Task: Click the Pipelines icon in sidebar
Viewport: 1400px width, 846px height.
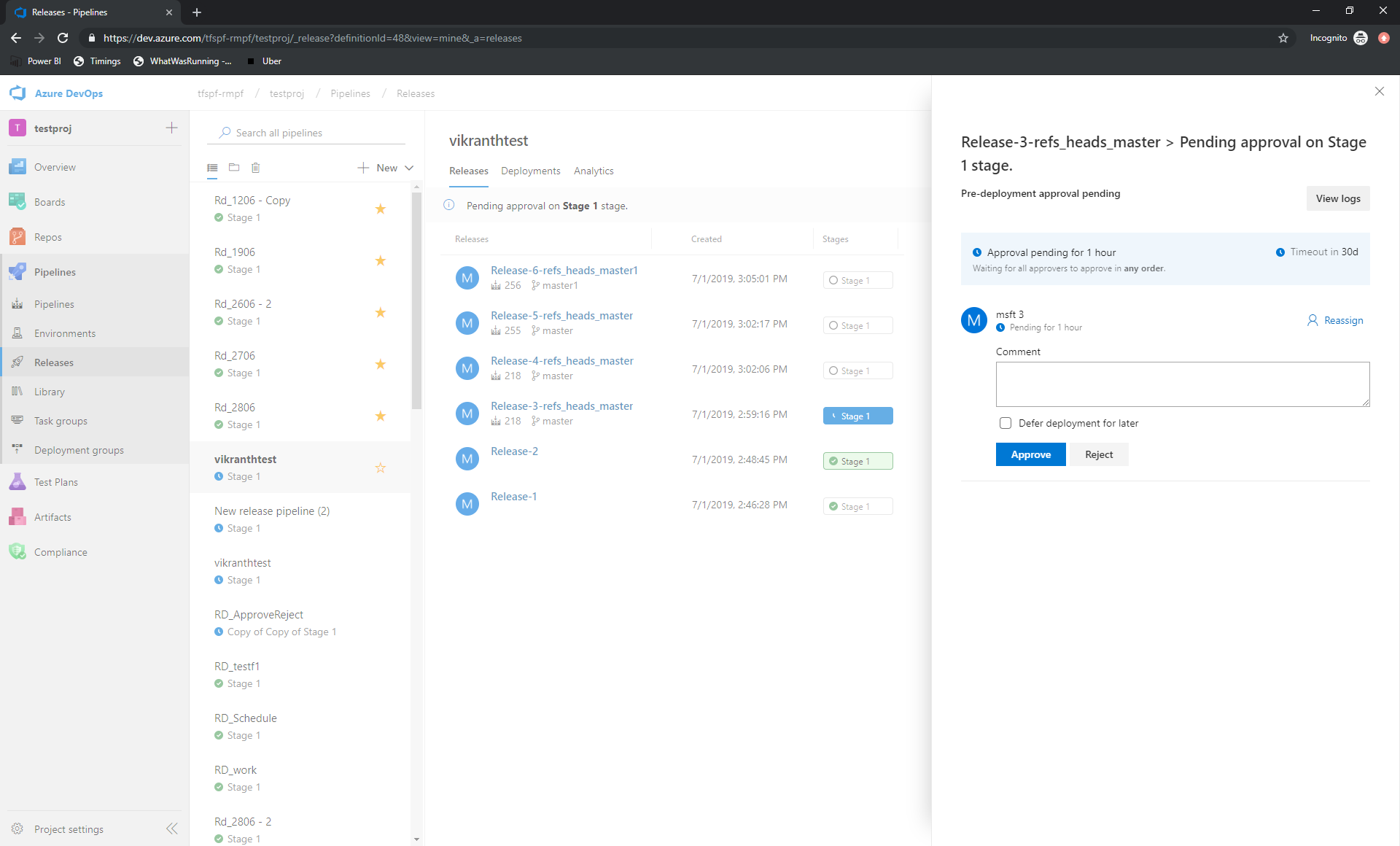Action: [19, 271]
